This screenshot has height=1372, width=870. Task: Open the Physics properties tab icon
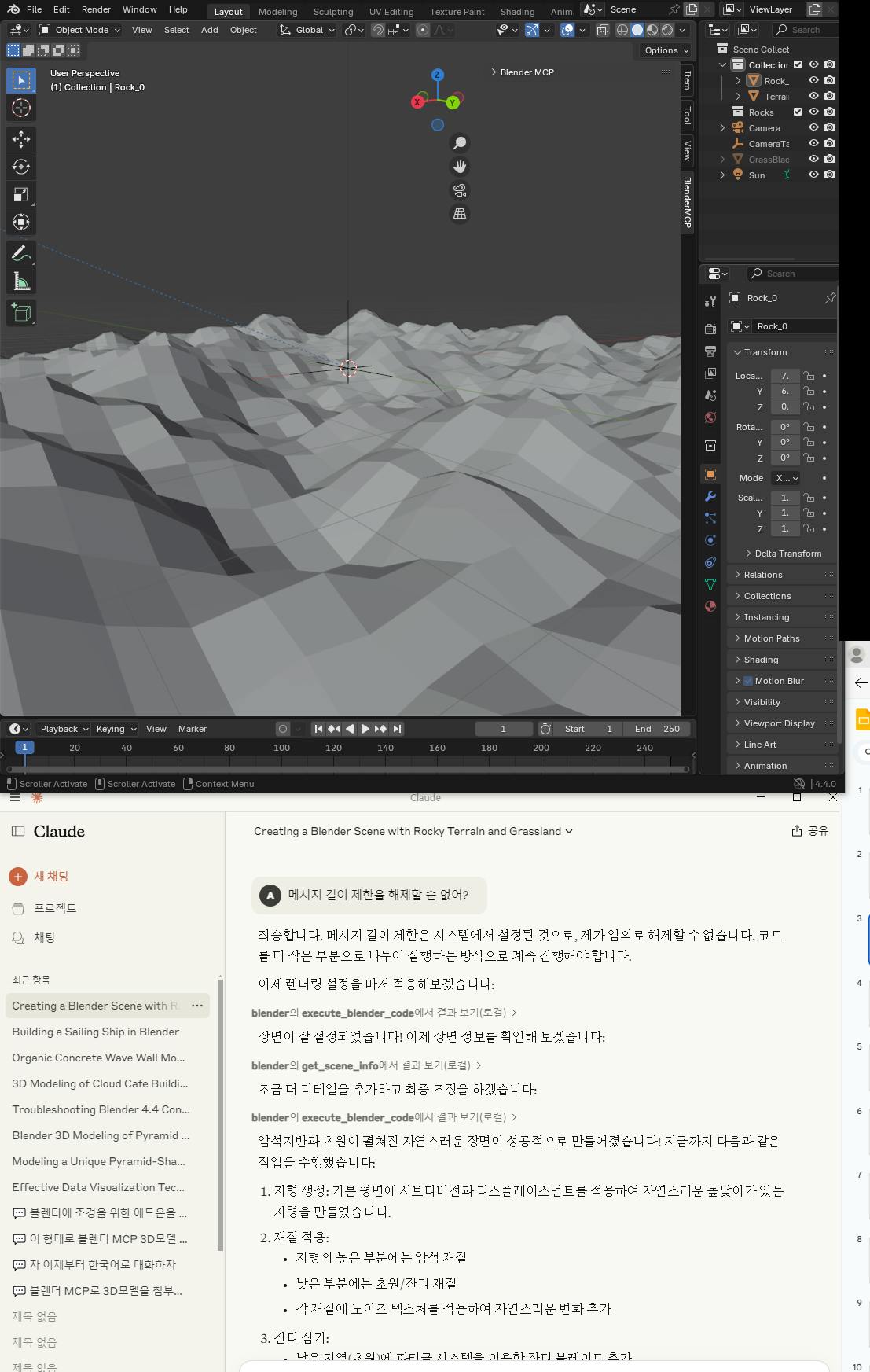[710, 540]
